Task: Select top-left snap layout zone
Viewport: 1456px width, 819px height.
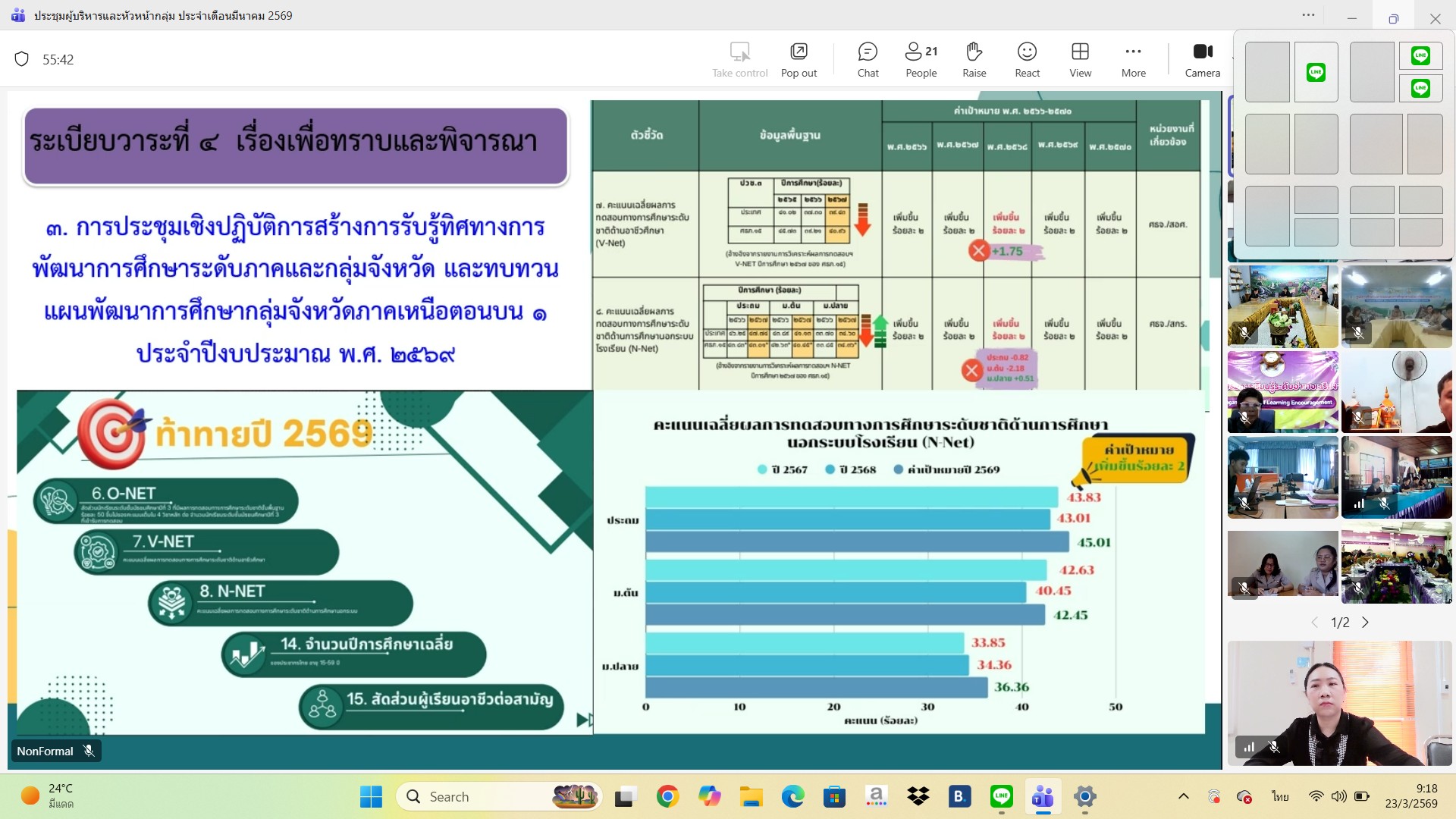Action: (x=1267, y=72)
